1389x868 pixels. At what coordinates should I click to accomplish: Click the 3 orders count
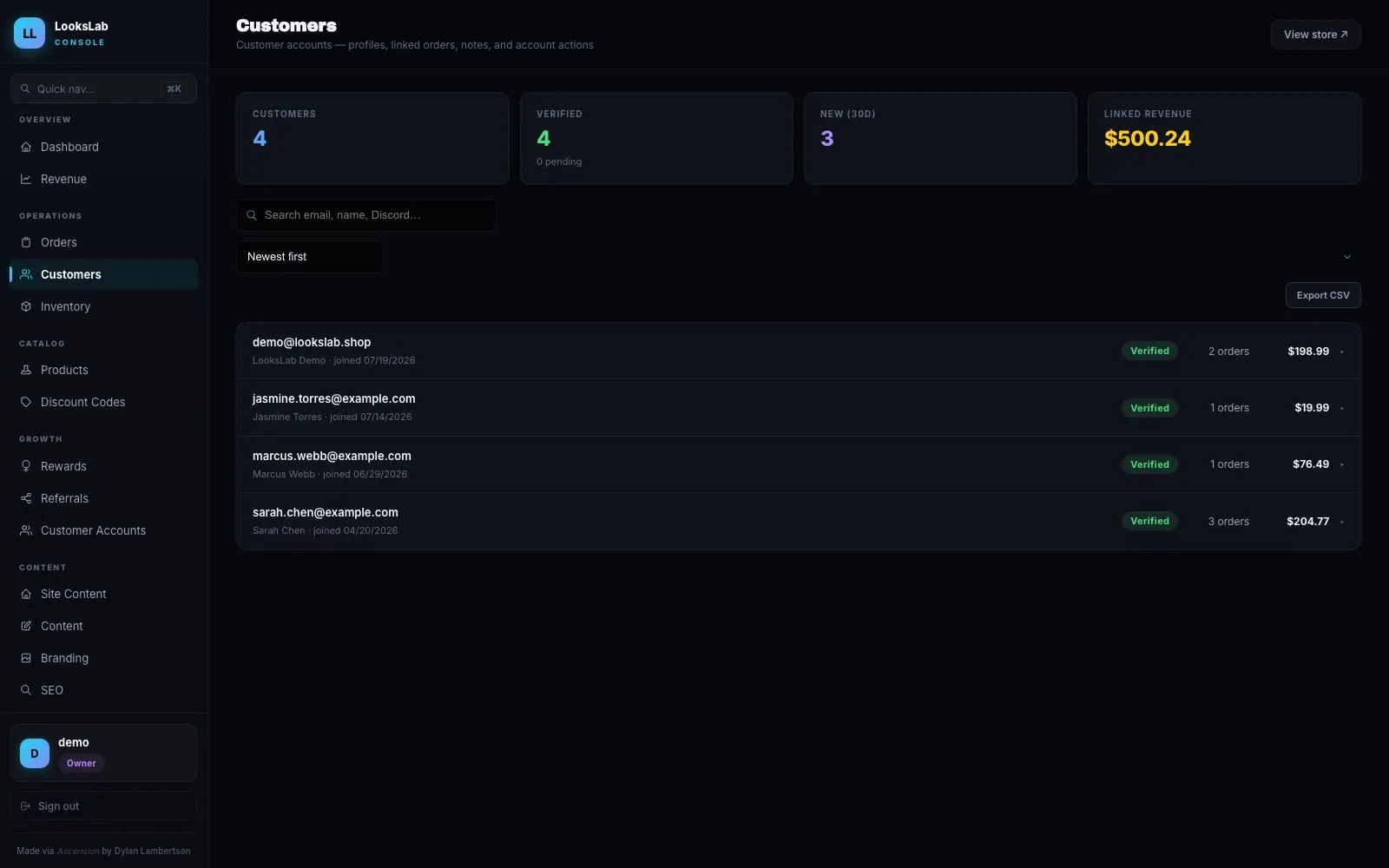1228,522
